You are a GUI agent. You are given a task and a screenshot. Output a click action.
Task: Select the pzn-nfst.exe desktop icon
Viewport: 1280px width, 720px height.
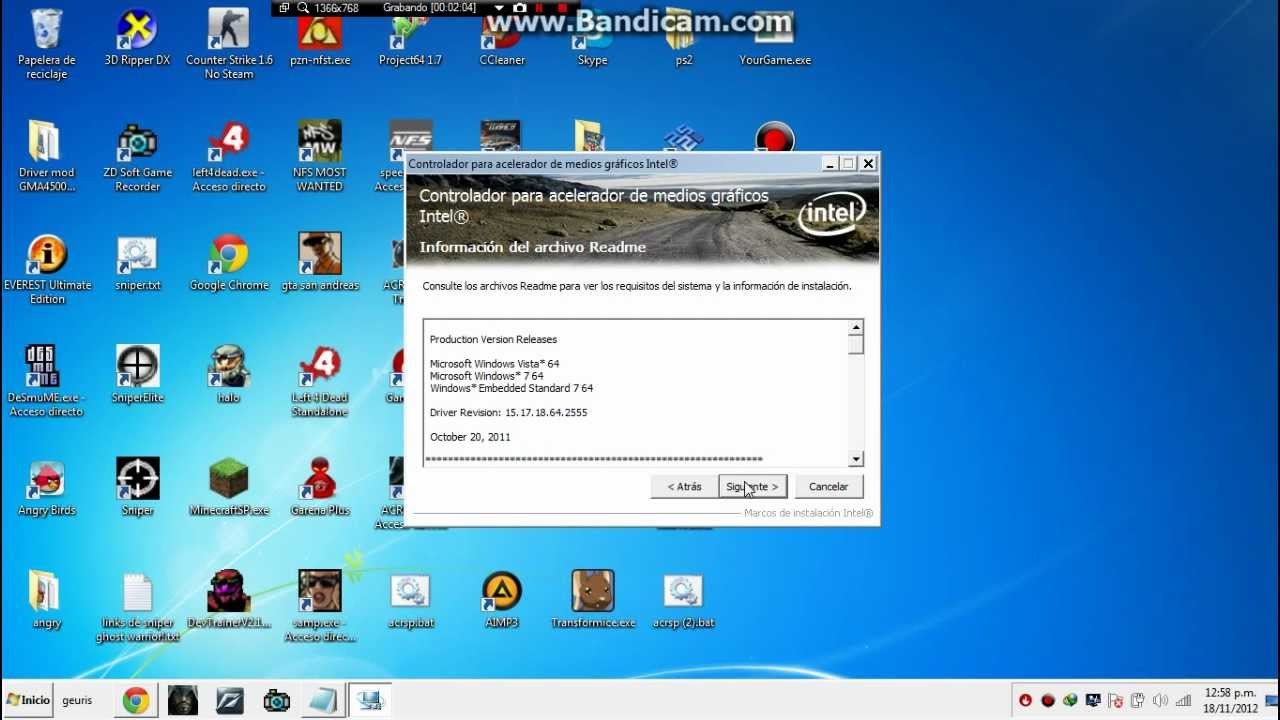pyautogui.click(x=320, y=42)
